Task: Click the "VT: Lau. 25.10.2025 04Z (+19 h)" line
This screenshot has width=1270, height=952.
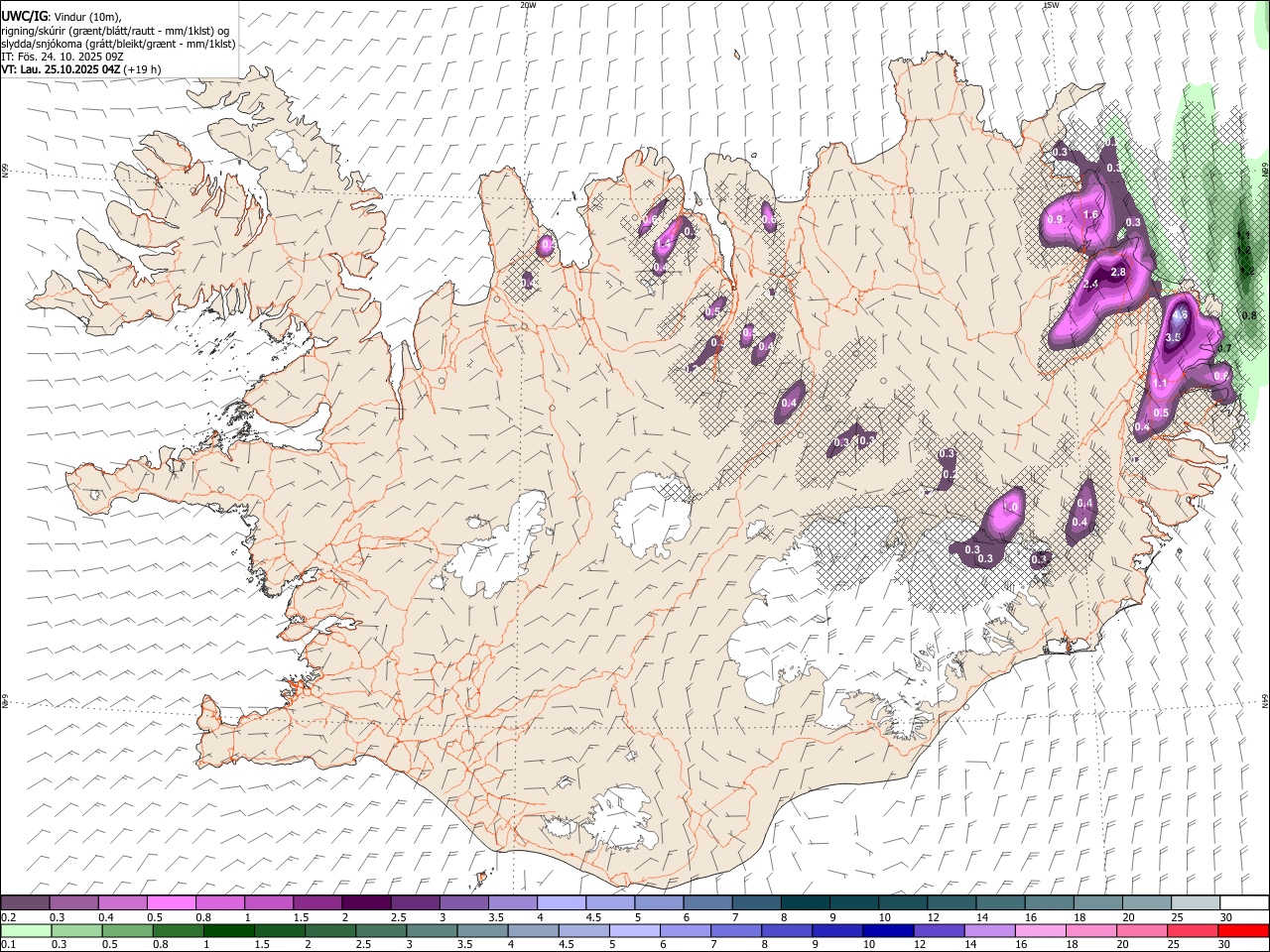Action: [x=81, y=69]
